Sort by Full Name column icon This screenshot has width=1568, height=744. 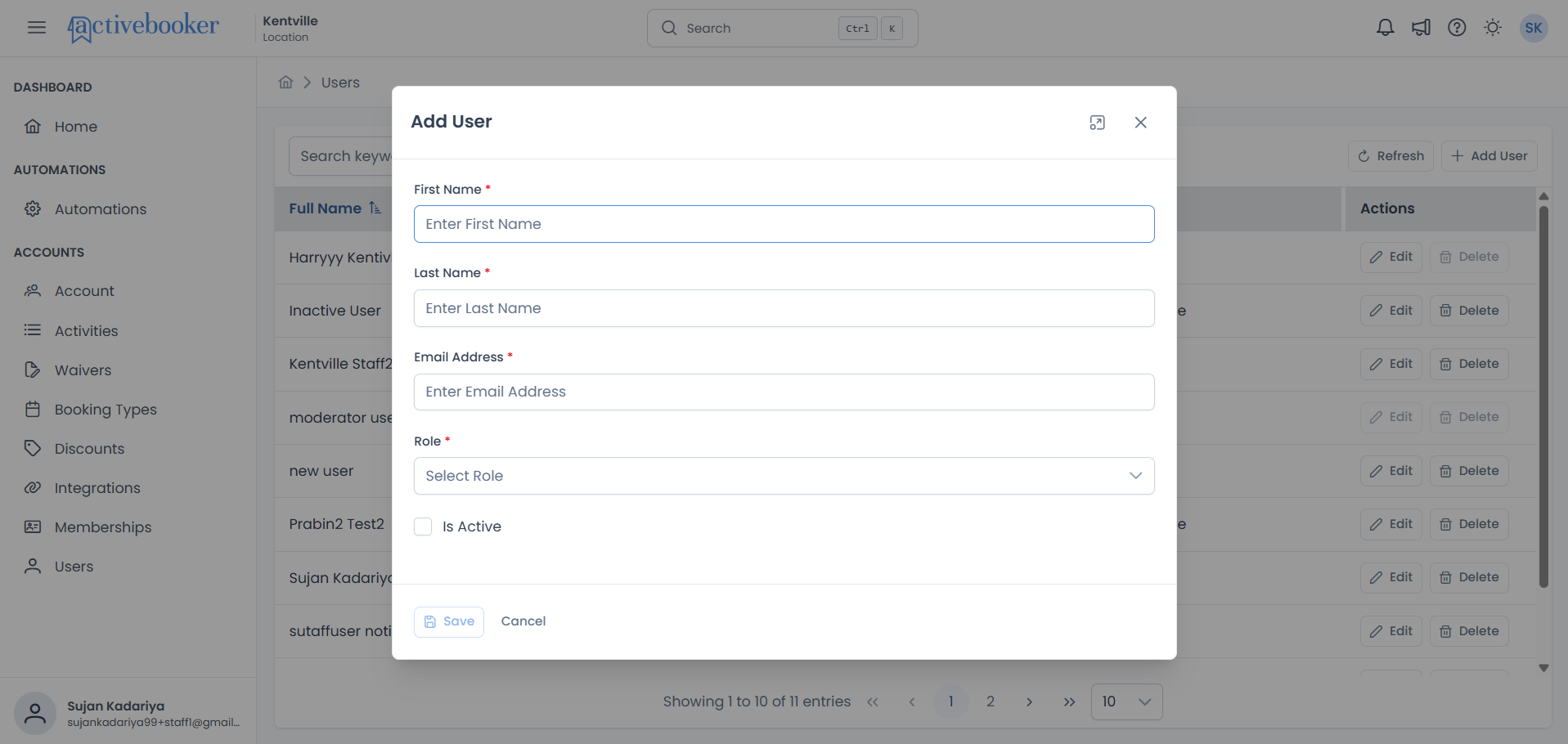(x=375, y=208)
